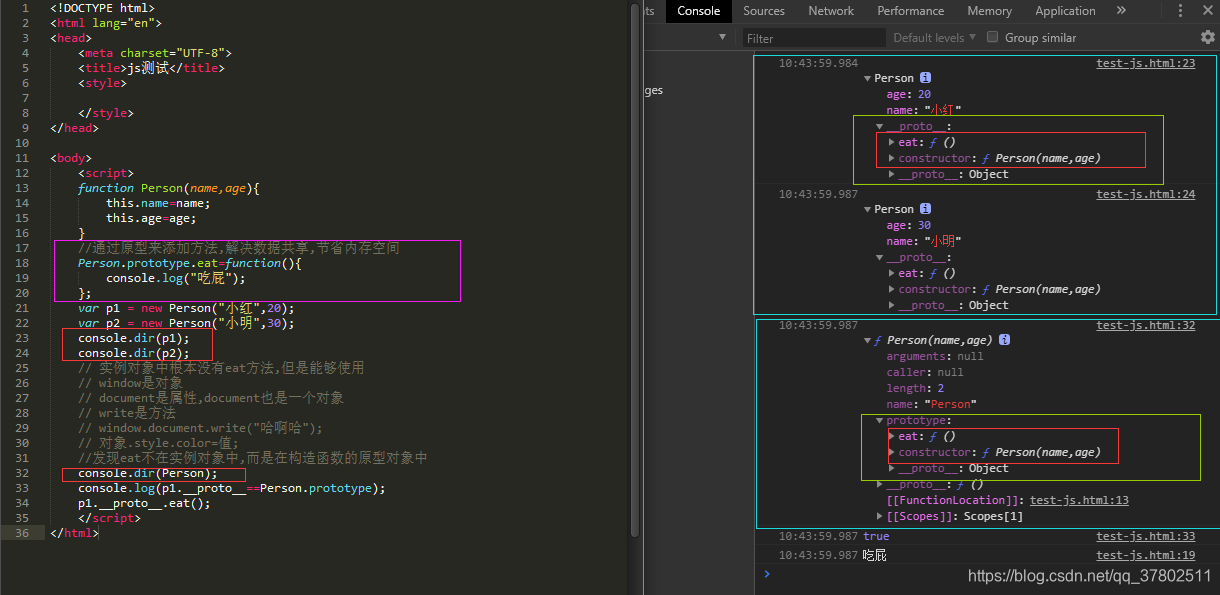1220x595 pixels.
Task: Expand [[Scopes]]: Scopes[1] entry
Action: tap(880, 516)
